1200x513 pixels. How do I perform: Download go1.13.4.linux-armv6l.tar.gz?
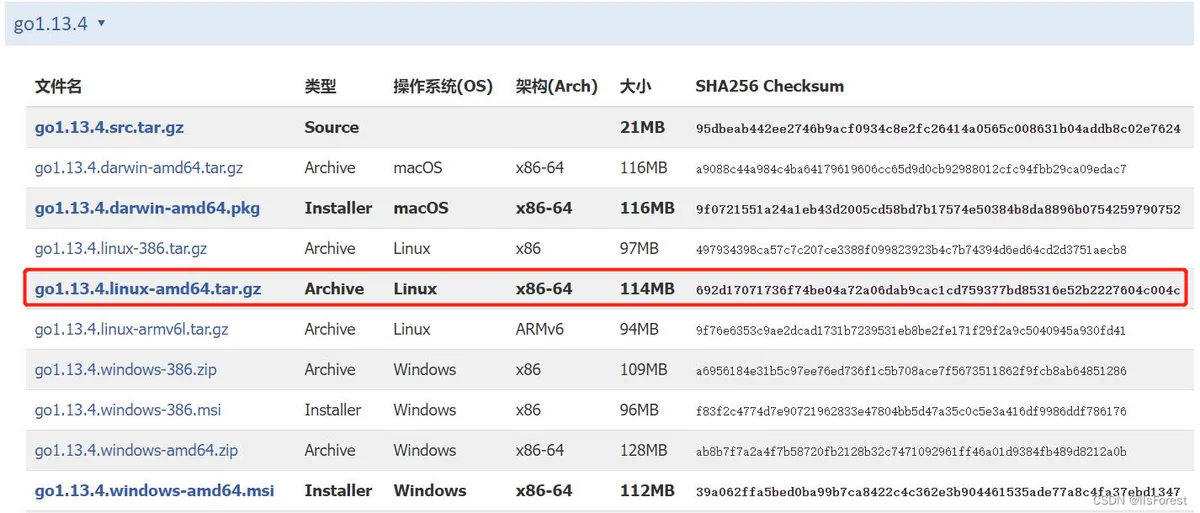[x=132, y=329]
